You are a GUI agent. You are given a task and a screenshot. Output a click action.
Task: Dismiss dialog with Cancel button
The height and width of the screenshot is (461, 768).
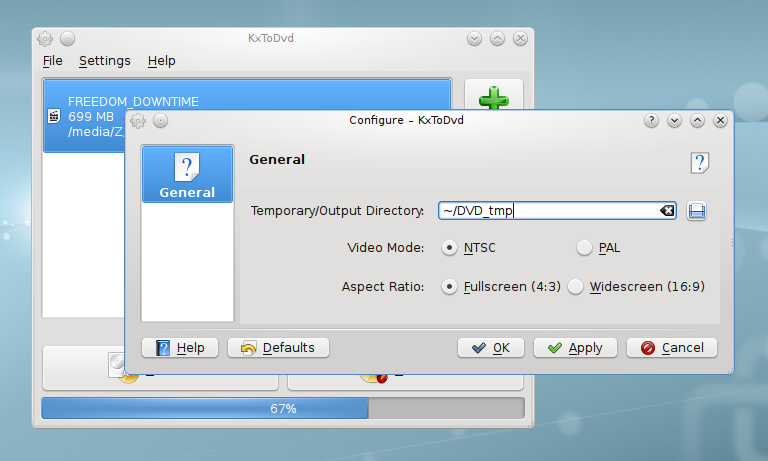coord(672,348)
